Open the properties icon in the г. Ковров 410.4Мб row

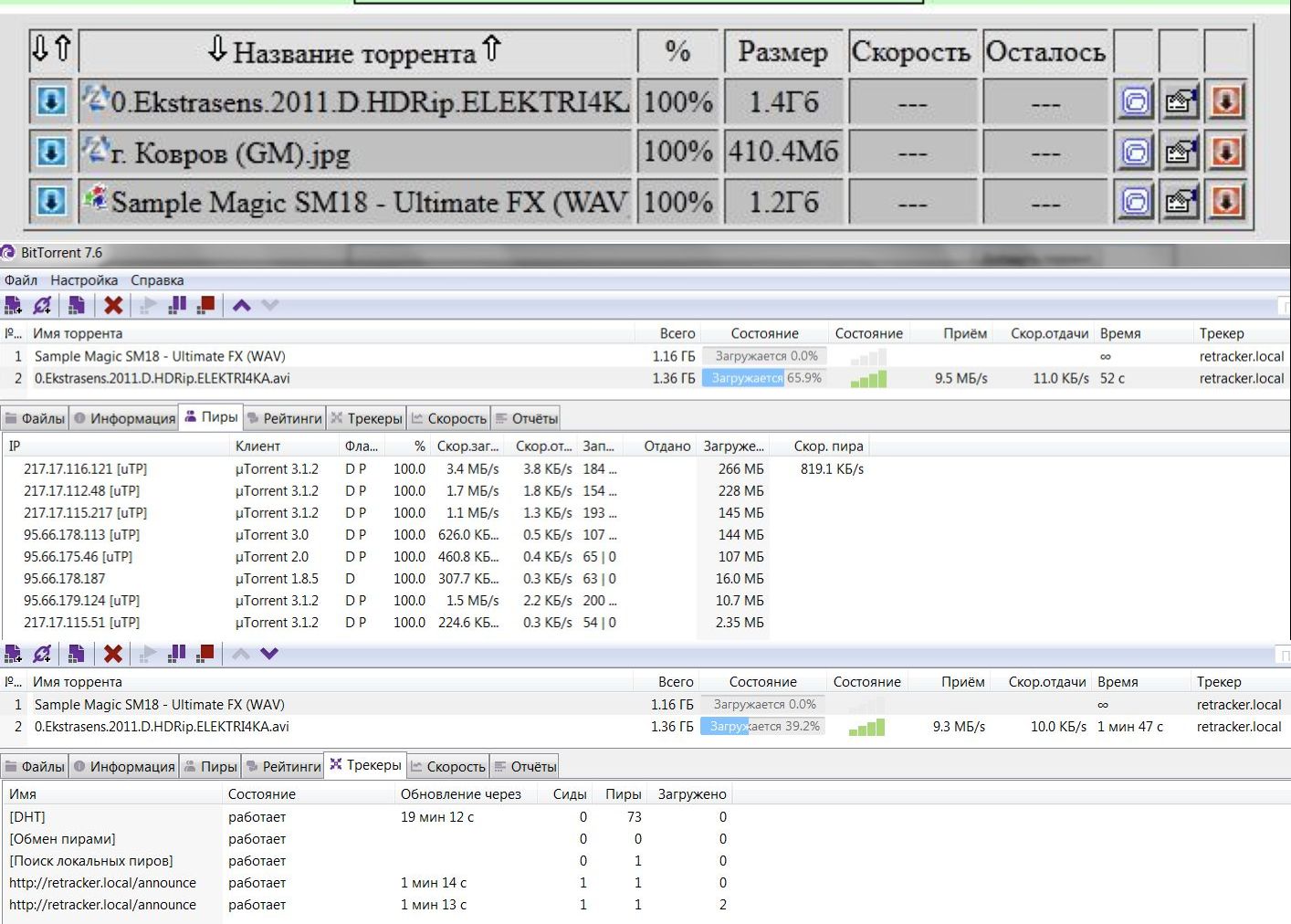1180,152
